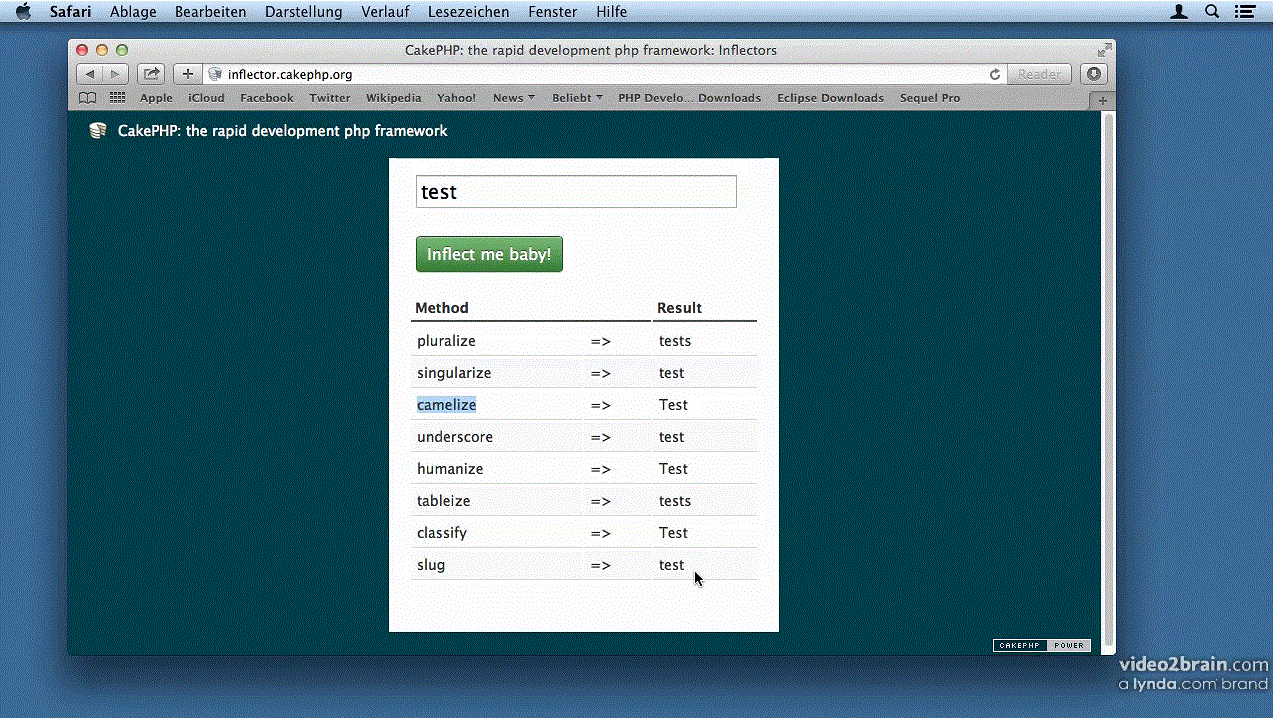This screenshot has height=718, width=1273.
Task: Click the camelize result Test
Action: pos(673,405)
